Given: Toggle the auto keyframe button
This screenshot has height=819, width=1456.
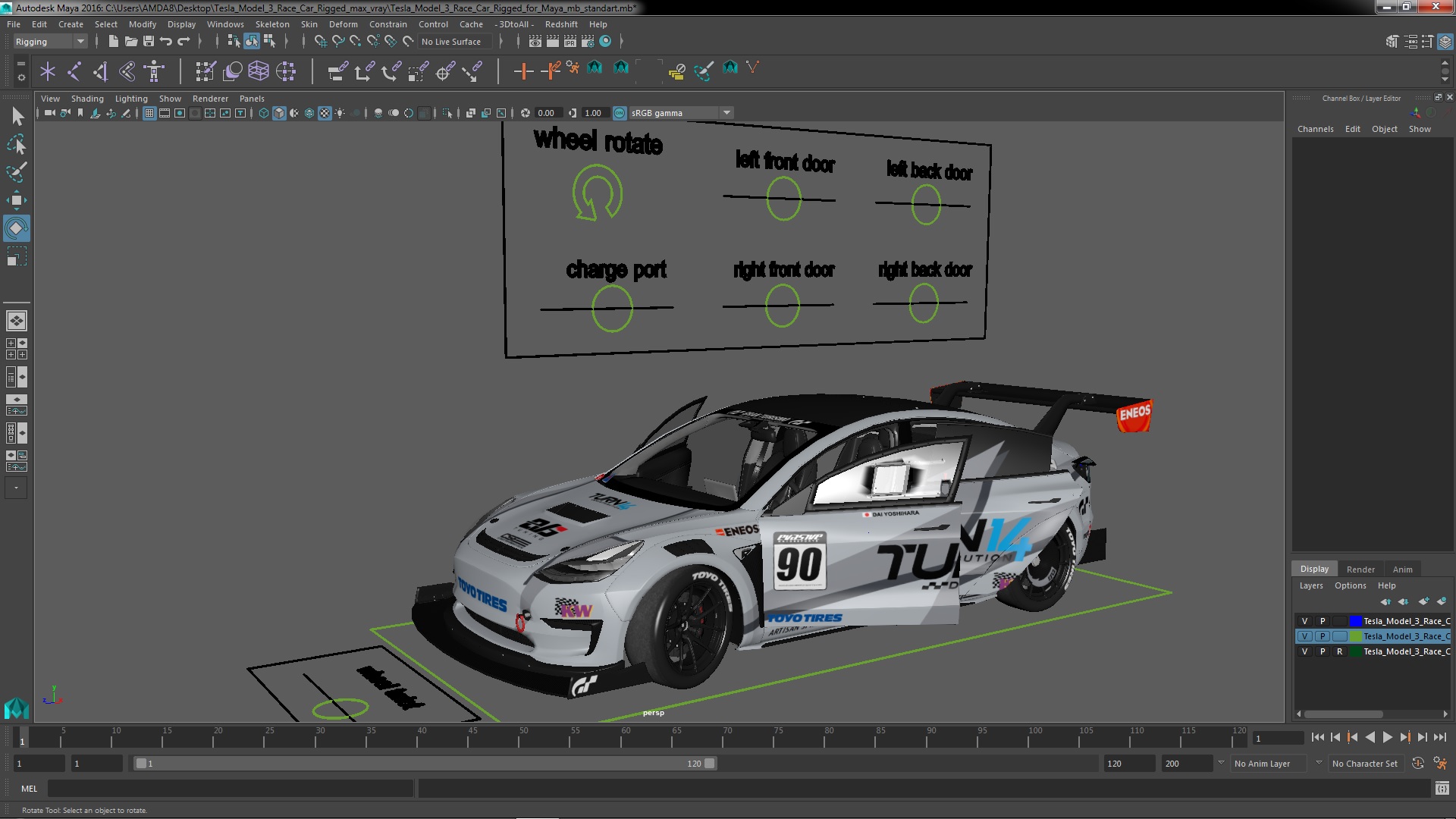Looking at the screenshot, I should pyautogui.click(x=1417, y=764).
